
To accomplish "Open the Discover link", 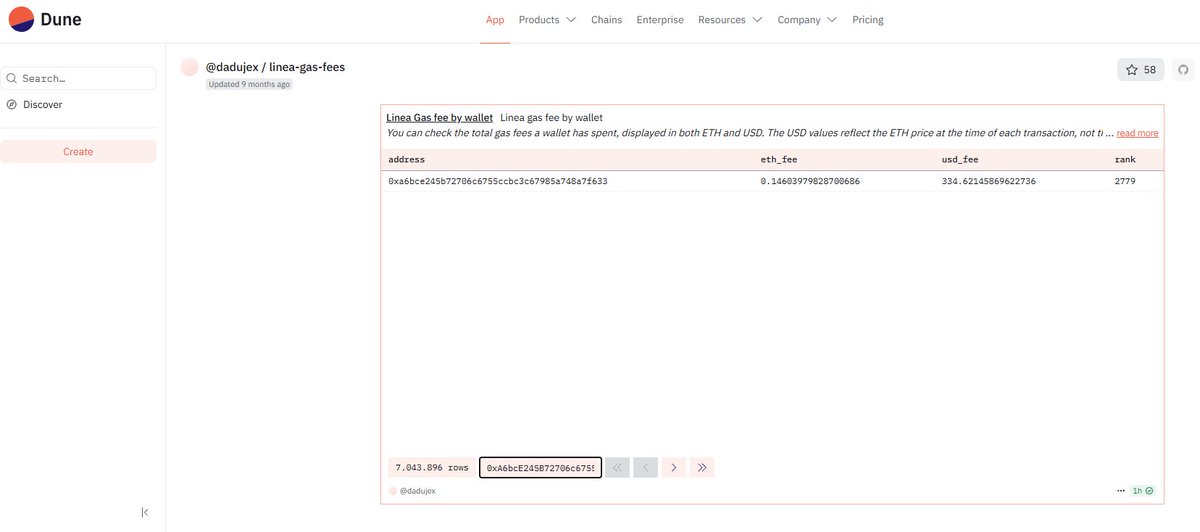I will coord(42,104).
